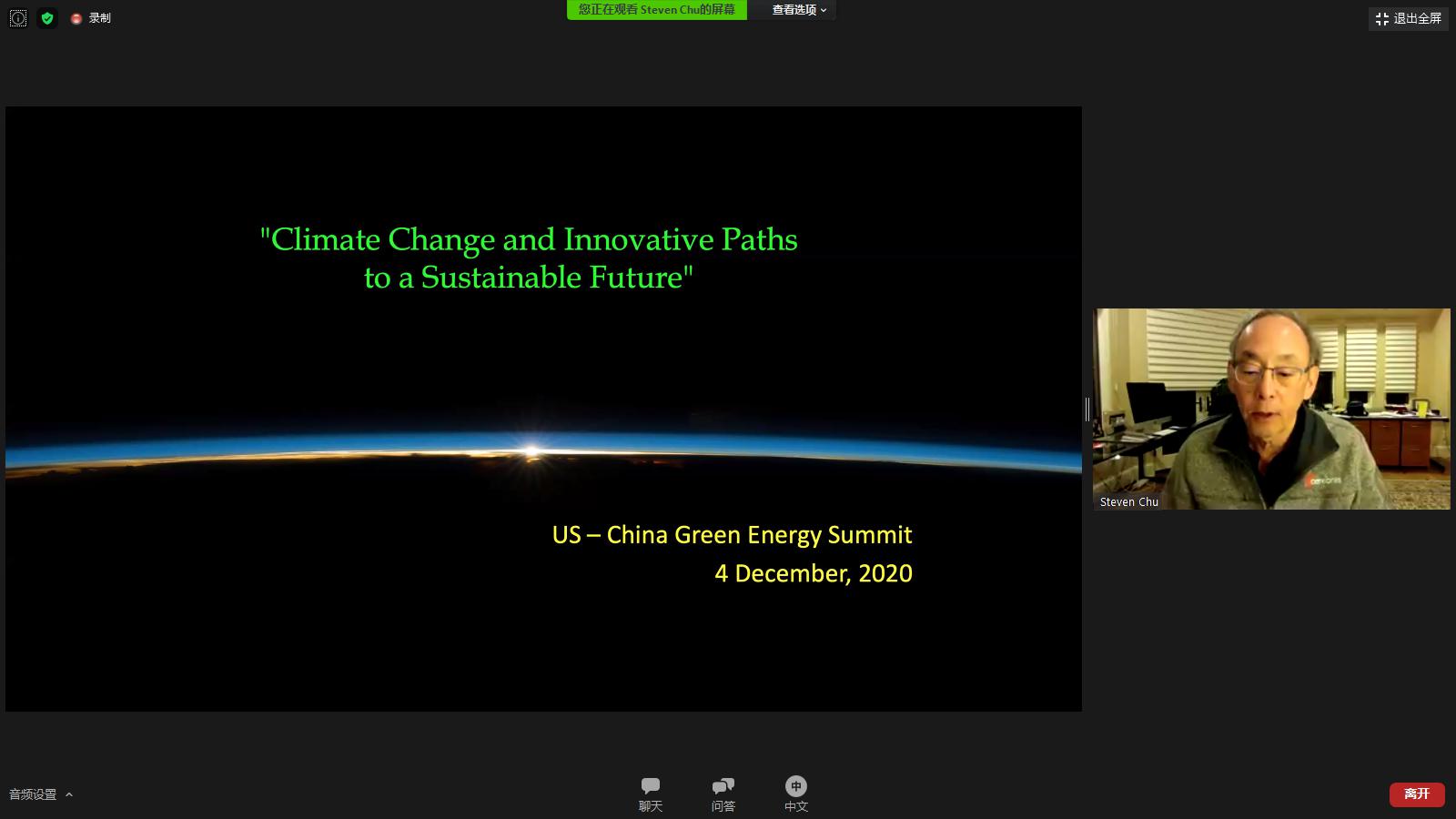Click the green screen-sharing notification banner
Image resolution: width=1456 pixels, height=819 pixels.
tap(656, 10)
